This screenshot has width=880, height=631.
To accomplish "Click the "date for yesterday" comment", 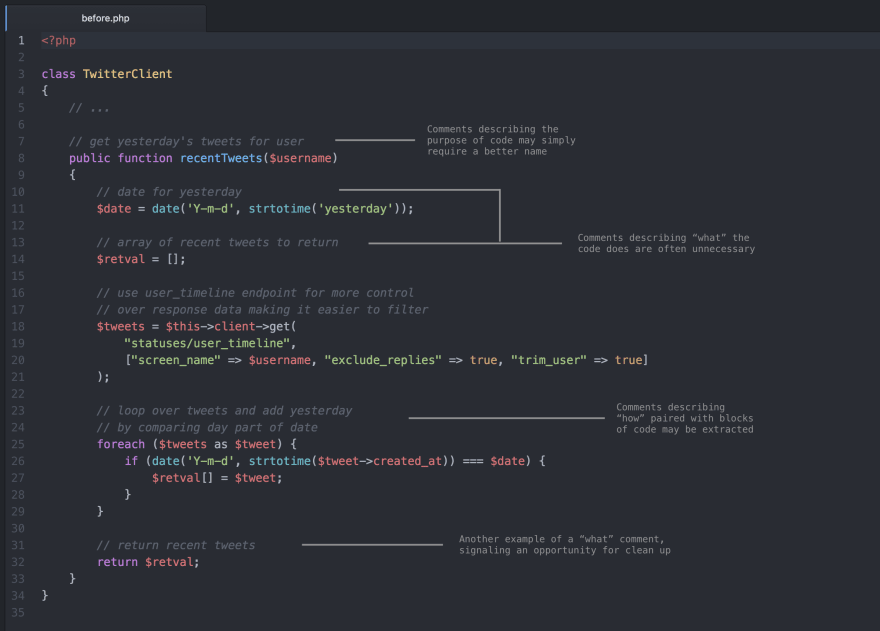I will tap(169, 192).
